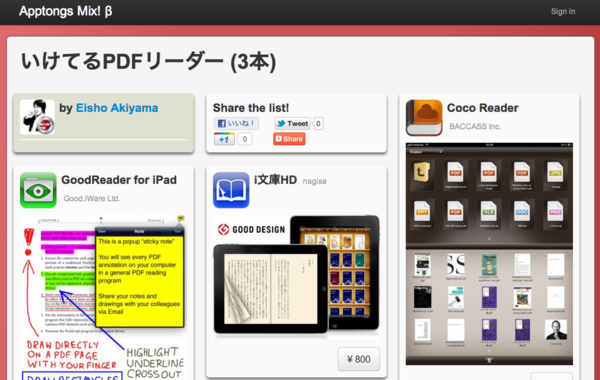Open the Coco Reader app icon

pos(424,118)
